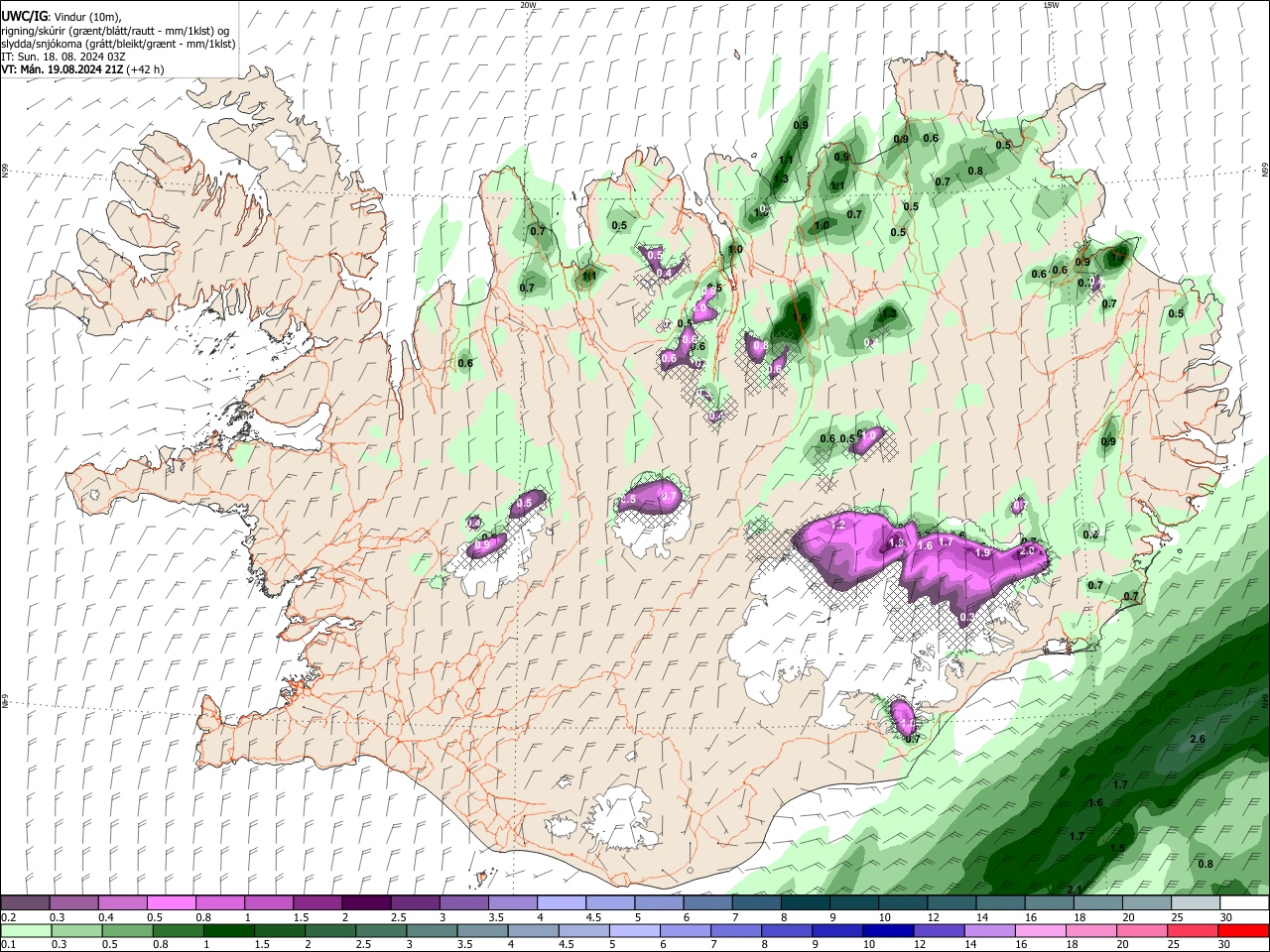Click the '1.9' value on the purple snow area

point(982,552)
